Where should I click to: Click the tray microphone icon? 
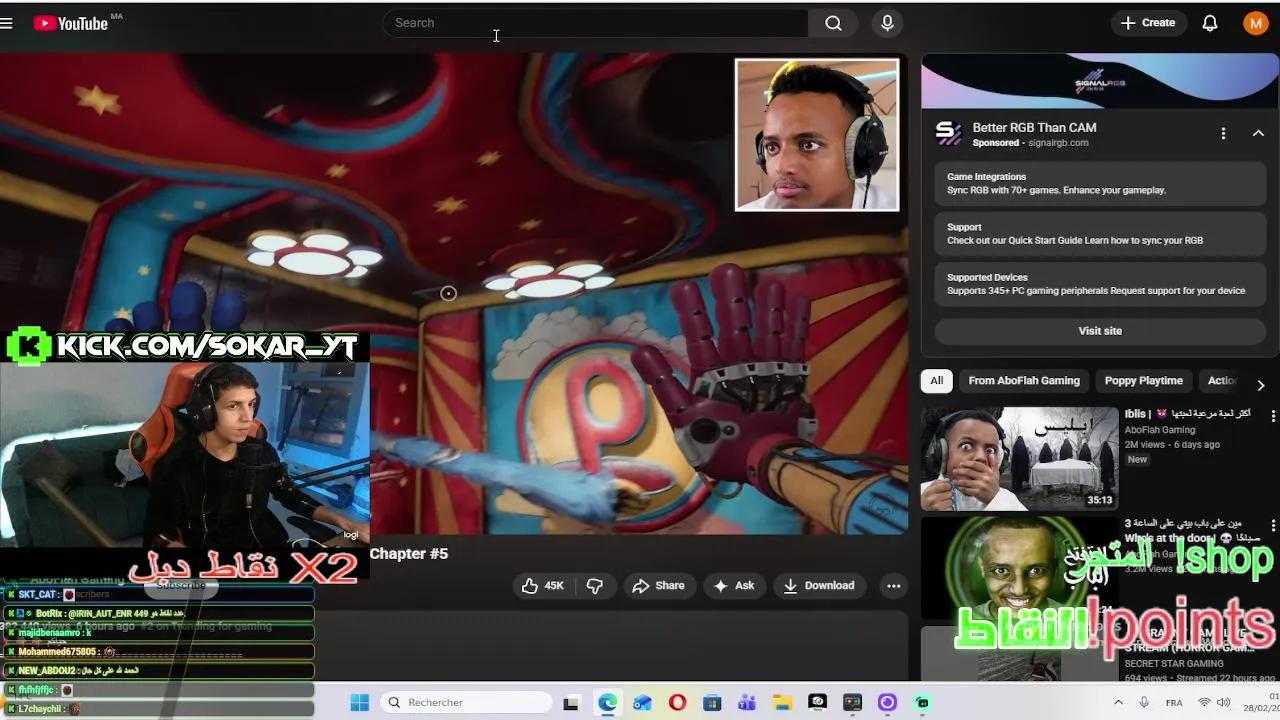coord(1144,702)
